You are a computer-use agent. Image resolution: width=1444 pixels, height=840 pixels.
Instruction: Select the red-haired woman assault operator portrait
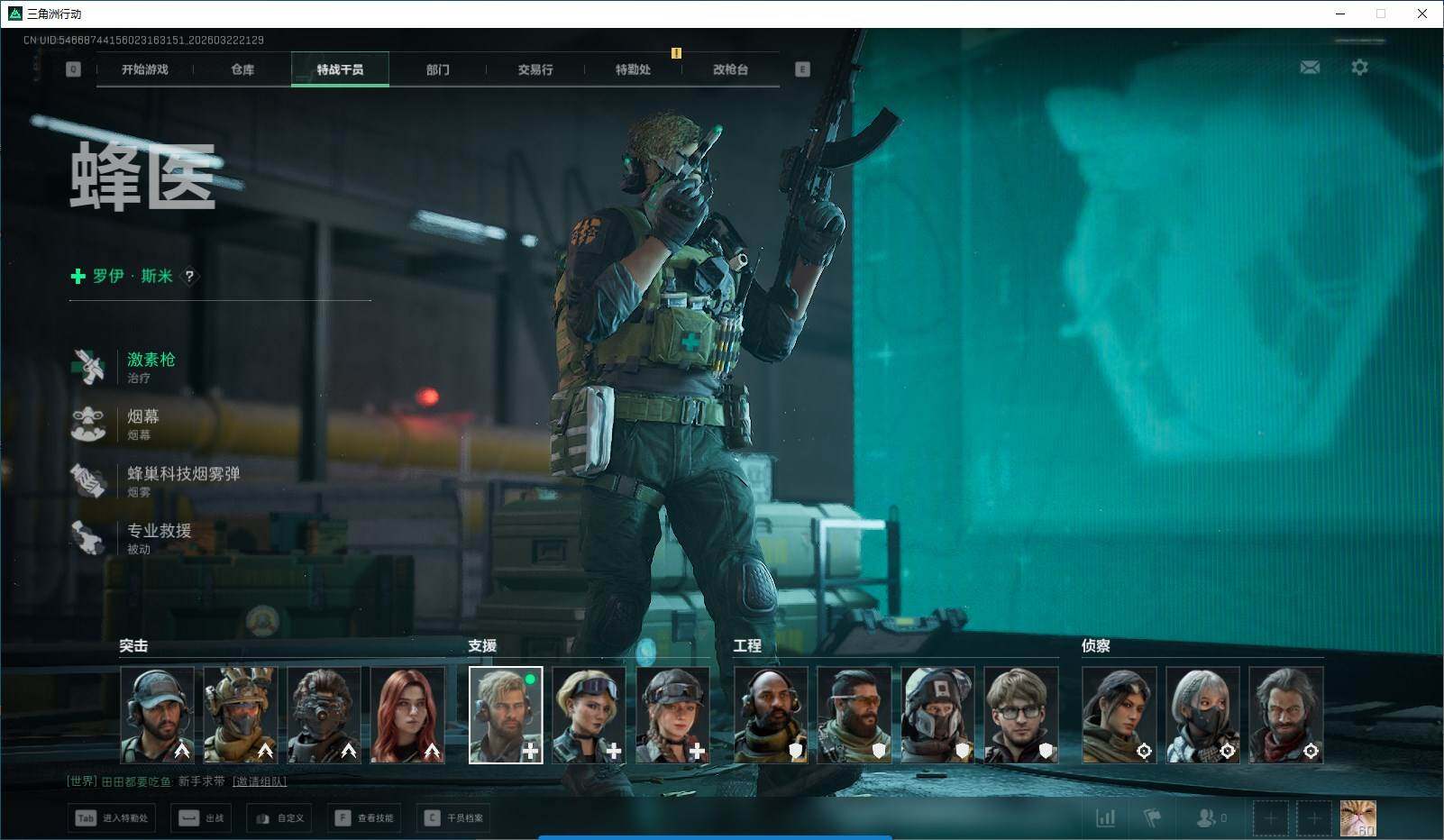click(407, 715)
